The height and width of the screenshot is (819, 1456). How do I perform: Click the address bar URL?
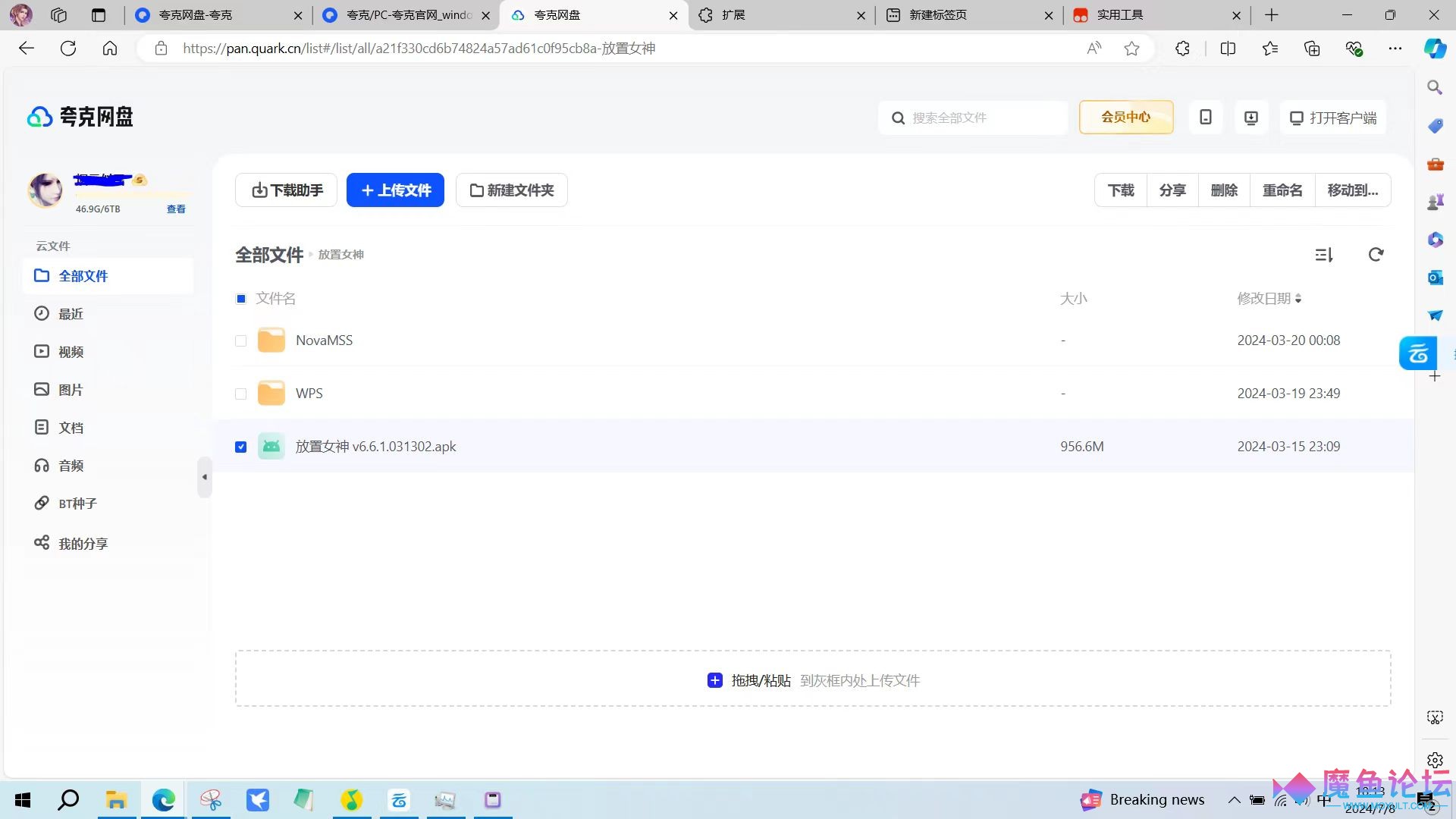[419, 49]
